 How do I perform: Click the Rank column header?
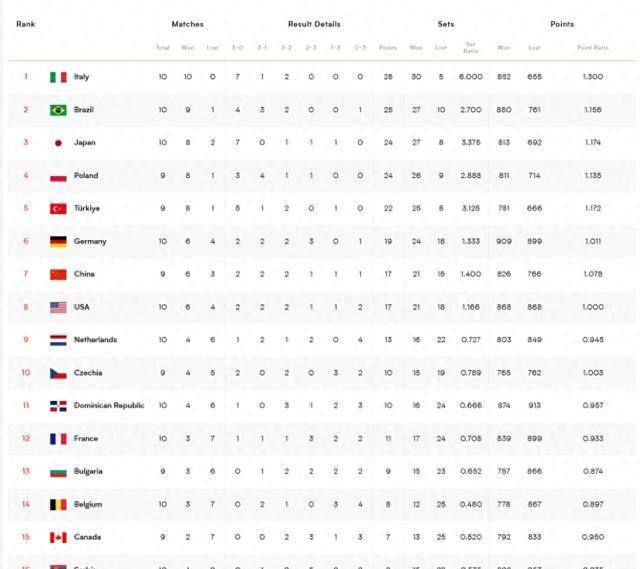click(25, 24)
